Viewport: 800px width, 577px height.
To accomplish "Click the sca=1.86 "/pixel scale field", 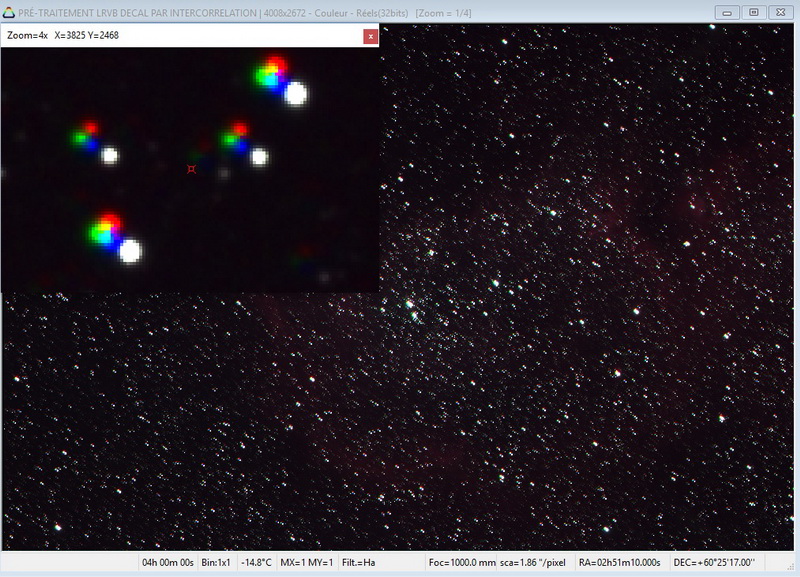I will click(533, 563).
